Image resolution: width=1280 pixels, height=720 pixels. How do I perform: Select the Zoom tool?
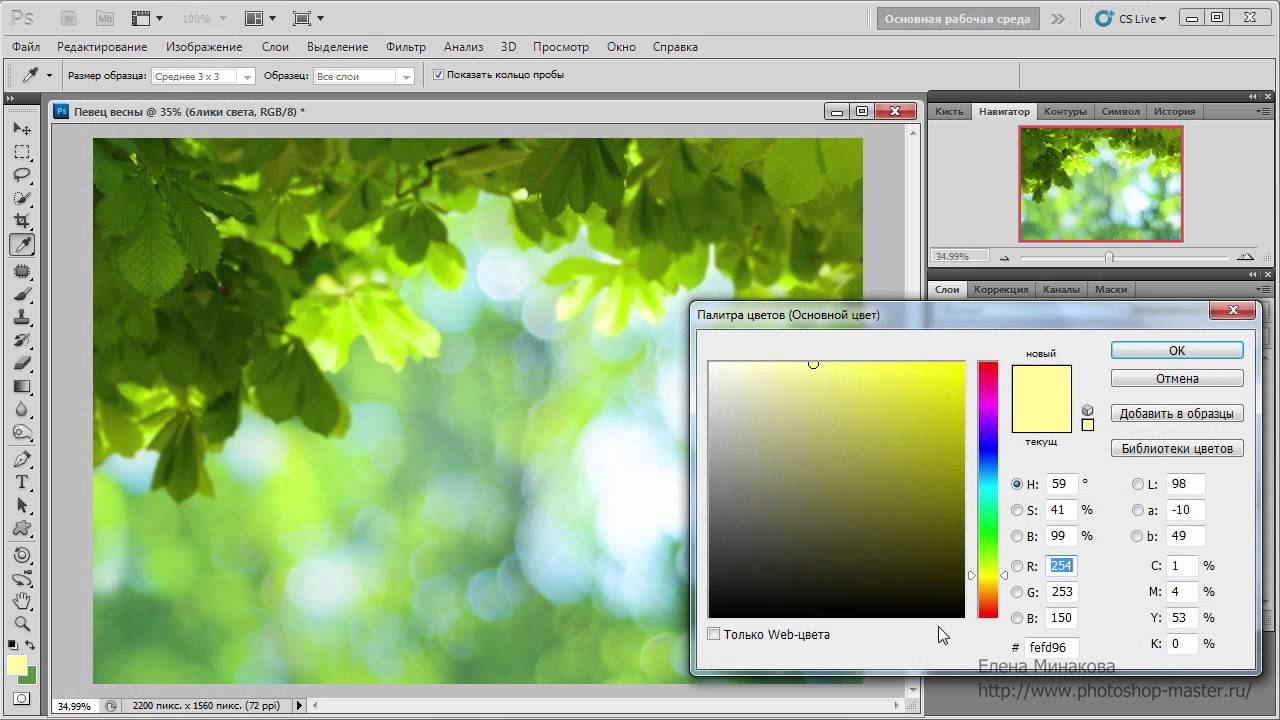click(x=22, y=625)
